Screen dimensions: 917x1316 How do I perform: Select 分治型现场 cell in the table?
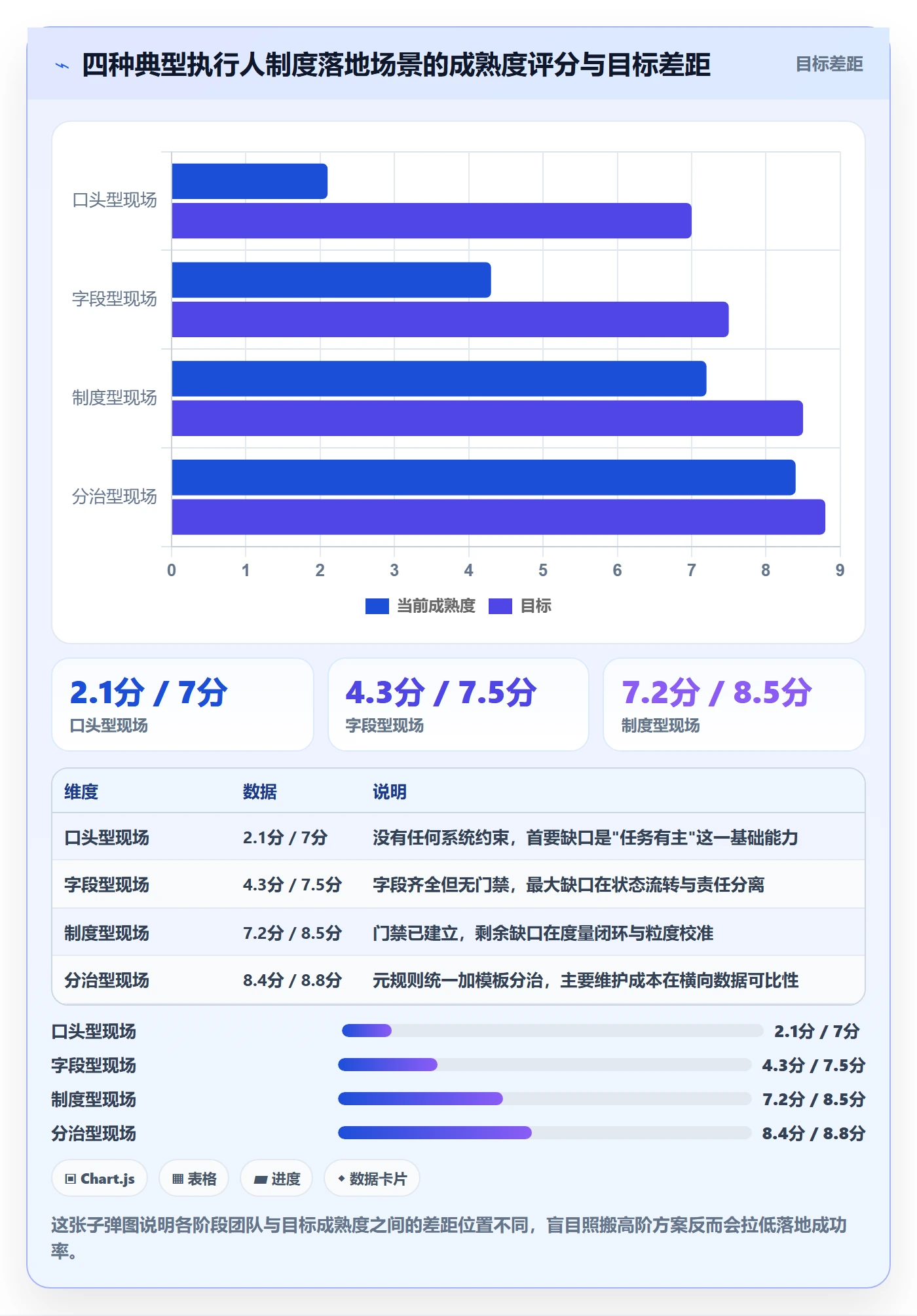click(107, 980)
